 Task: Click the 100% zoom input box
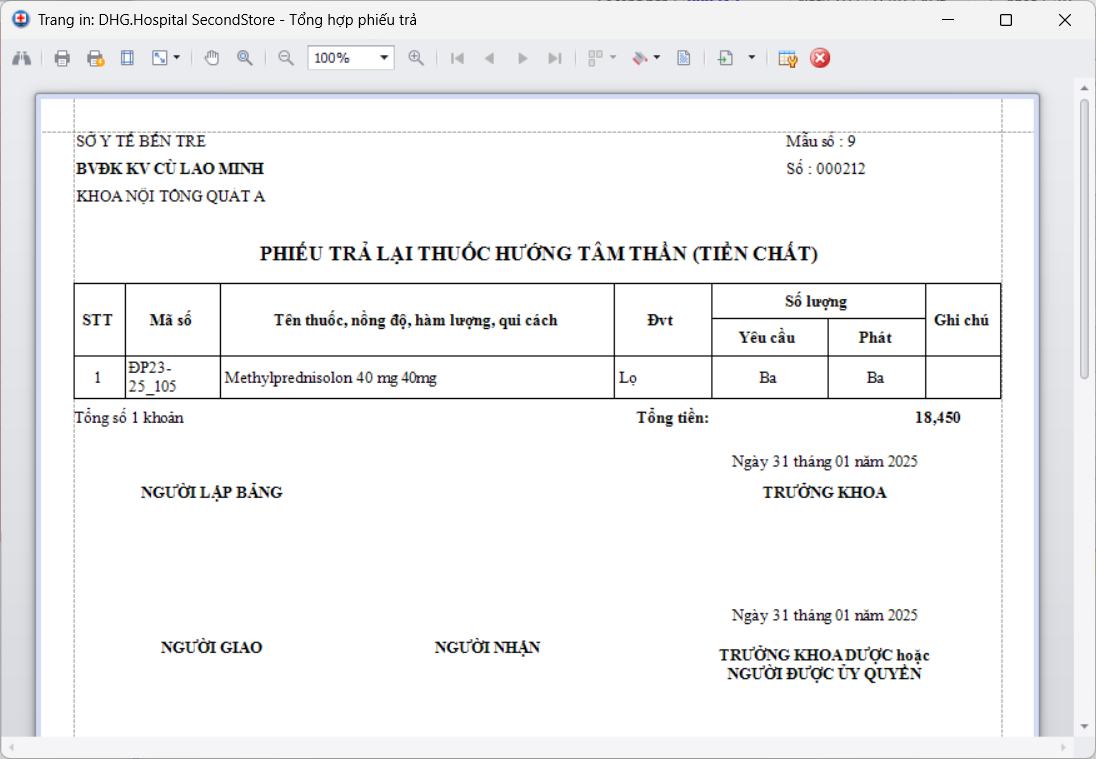point(342,58)
